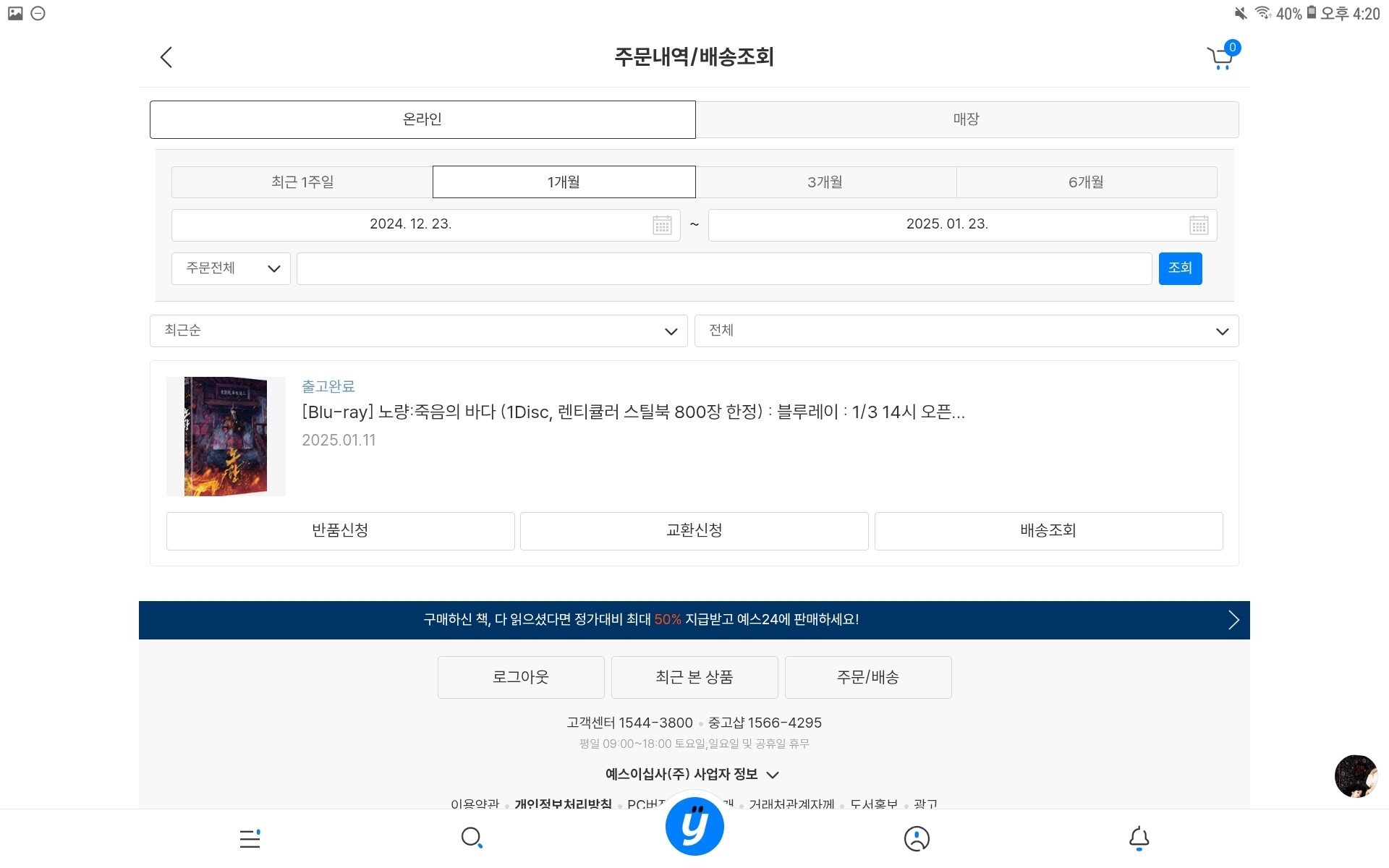Expand 예스이십사(주) 사업자 정보 section

(692, 775)
